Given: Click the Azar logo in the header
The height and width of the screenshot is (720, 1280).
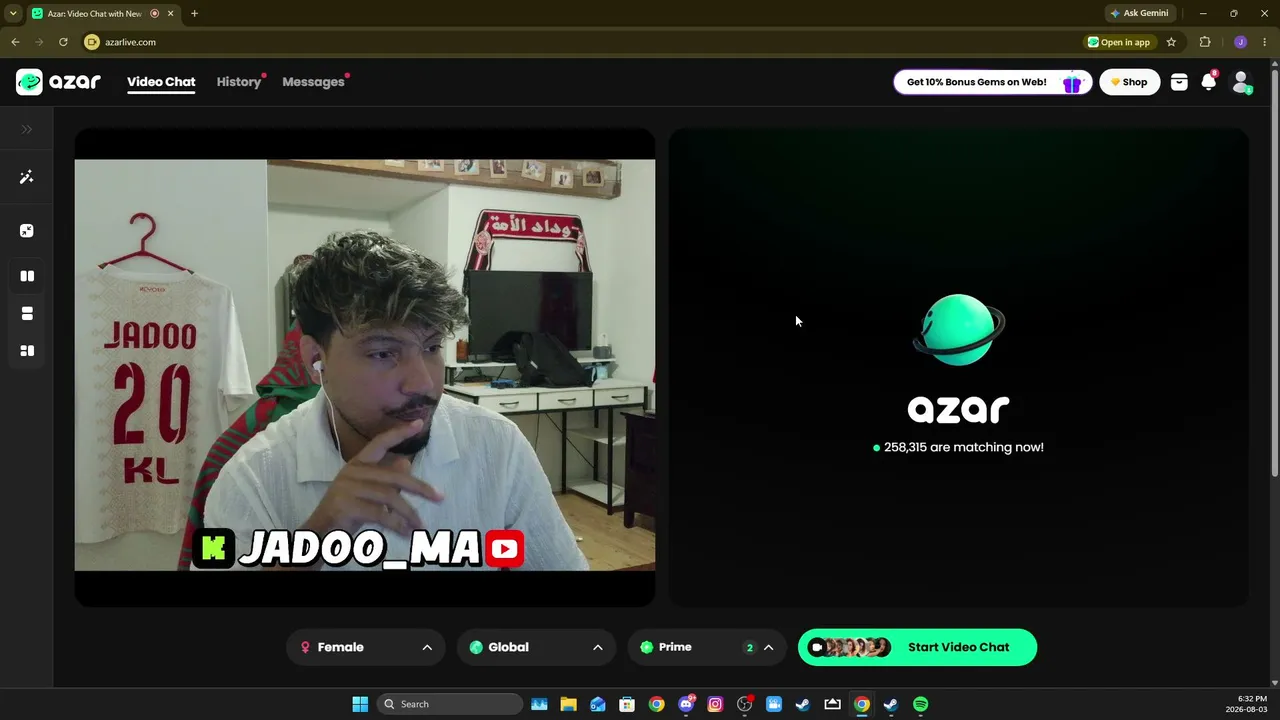Looking at the screenshot, I should tap(58, 82).
